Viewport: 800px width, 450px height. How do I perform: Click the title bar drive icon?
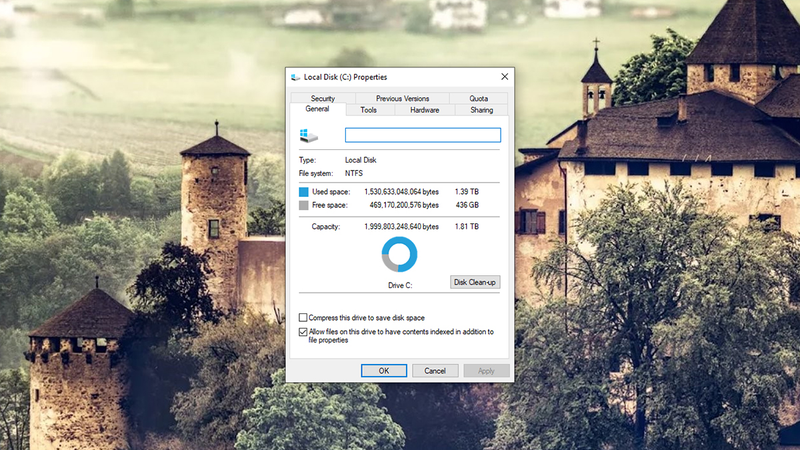tap(295, 78)
